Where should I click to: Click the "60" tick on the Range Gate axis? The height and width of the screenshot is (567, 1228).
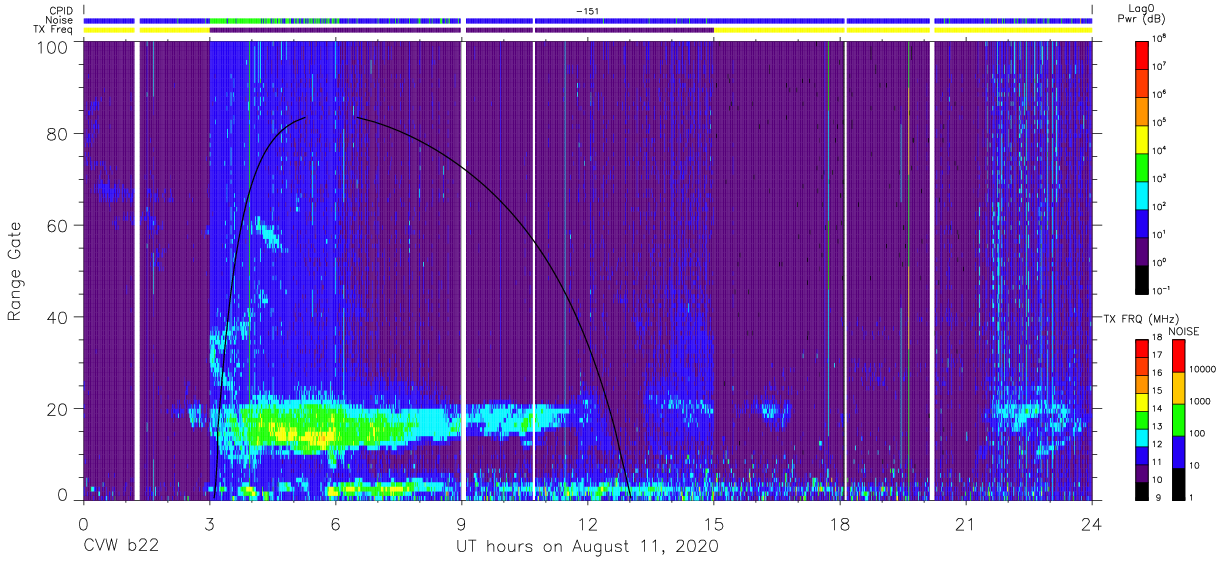[x=56, y=226]
